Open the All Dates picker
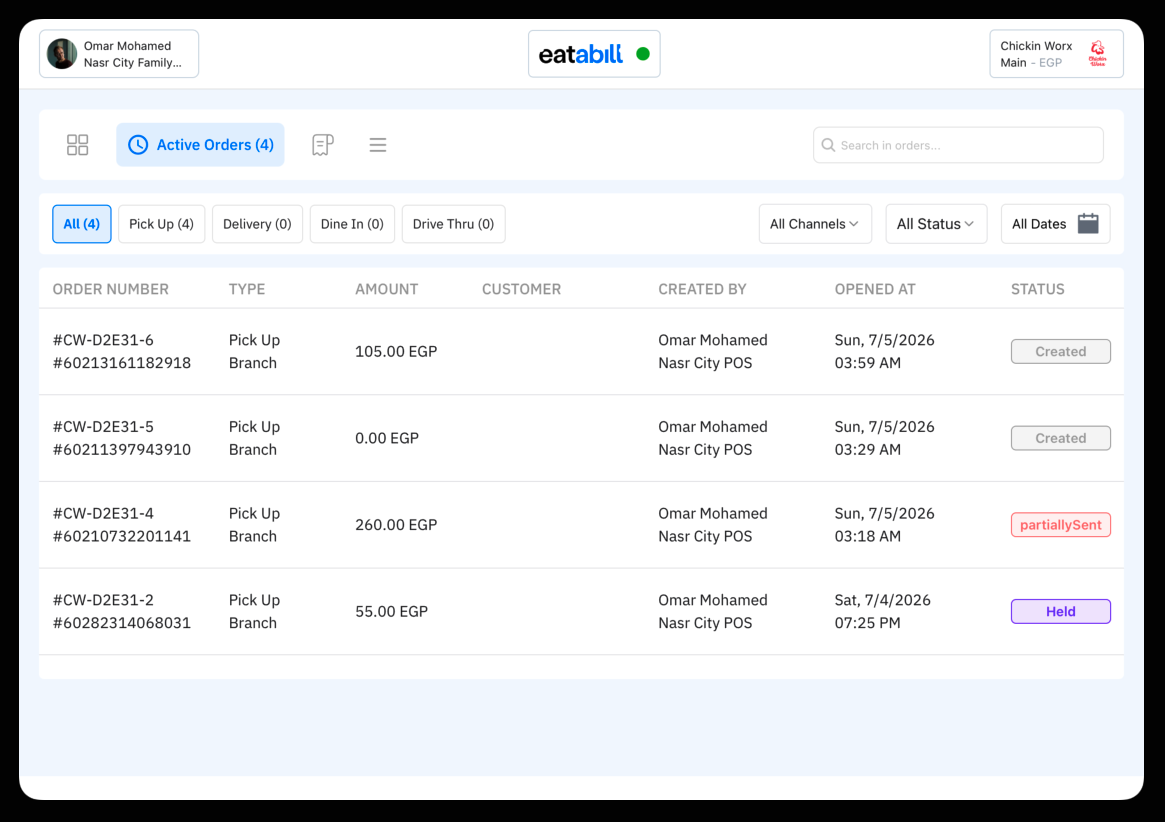 point(1055,224)
